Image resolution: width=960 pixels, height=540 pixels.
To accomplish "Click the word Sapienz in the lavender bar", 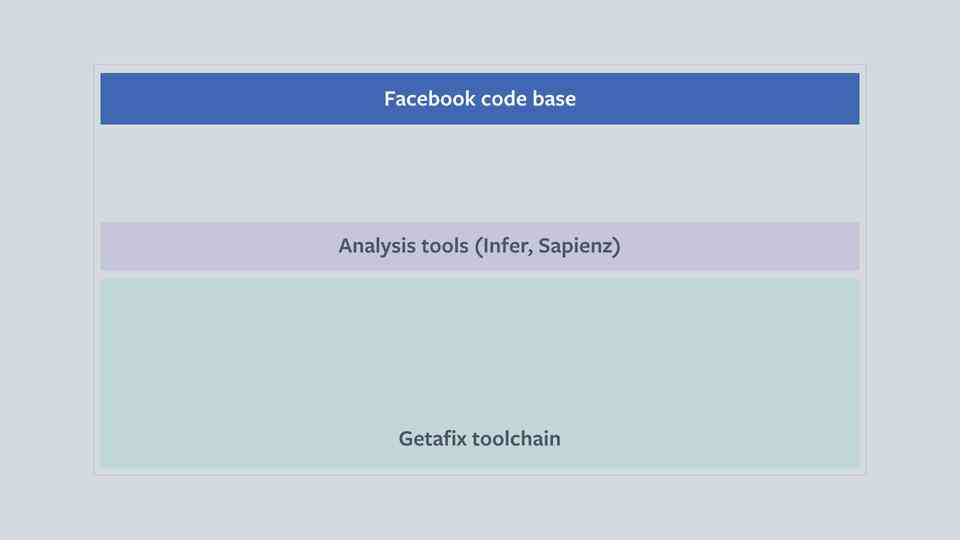I will coord(579,246).
